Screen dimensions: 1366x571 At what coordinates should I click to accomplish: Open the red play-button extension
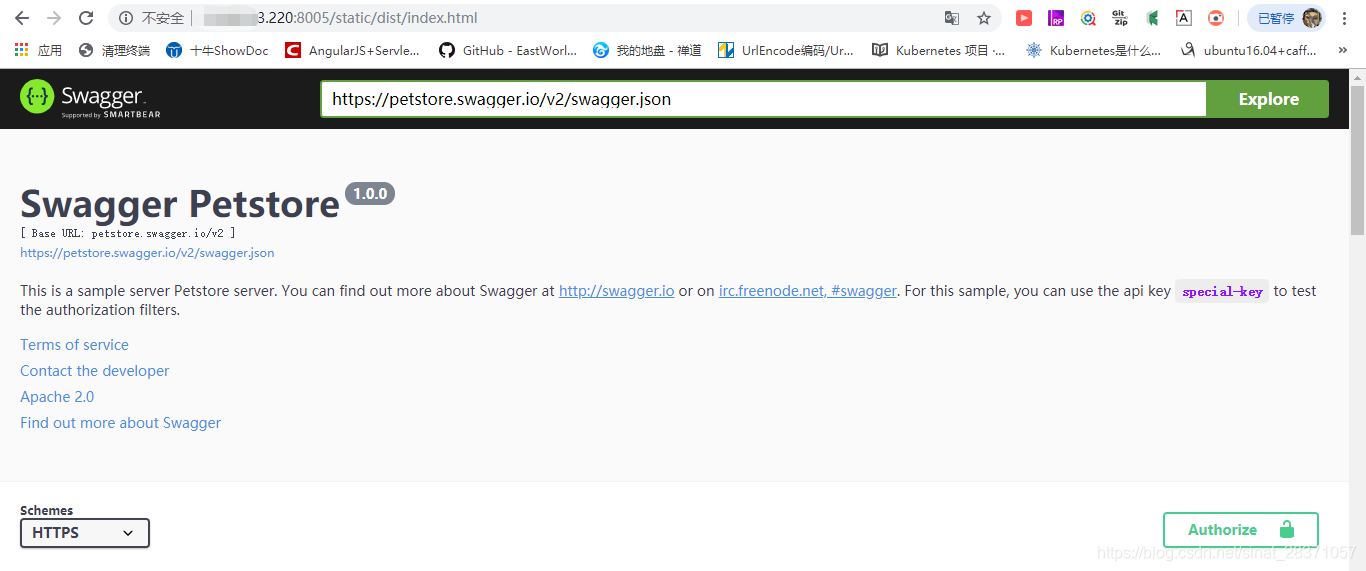point(1024,18)
